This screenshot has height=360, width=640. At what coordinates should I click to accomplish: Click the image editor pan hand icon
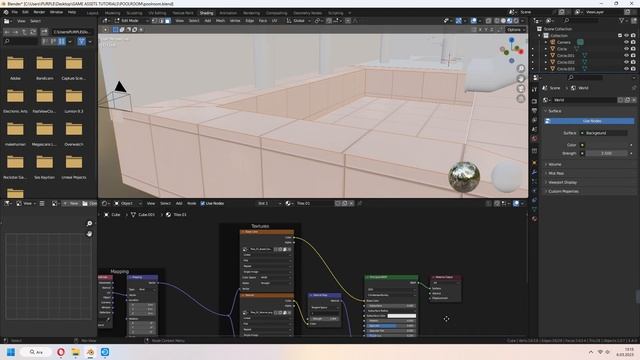89,234
